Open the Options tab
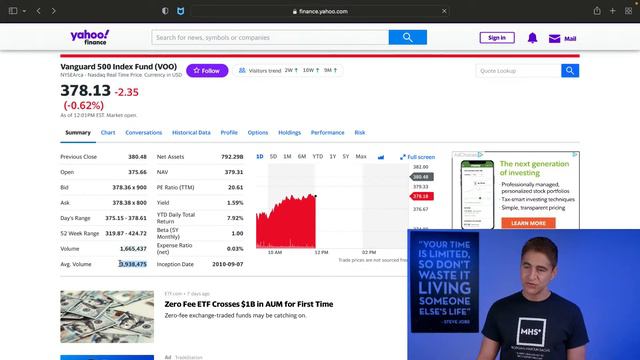The height and width of the screenshot is (360, 640). (x=258, y=133)
